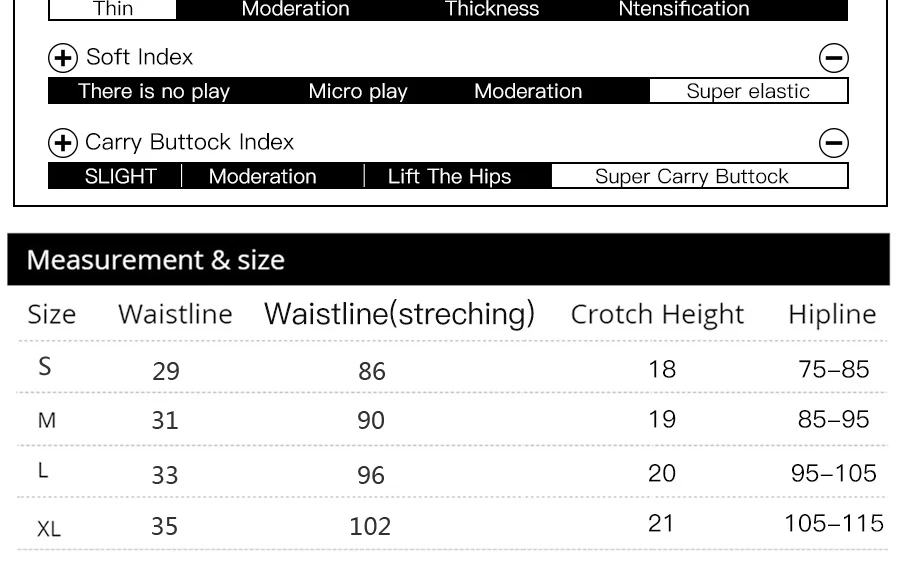Select the Thin thickness option

[112, 9]
